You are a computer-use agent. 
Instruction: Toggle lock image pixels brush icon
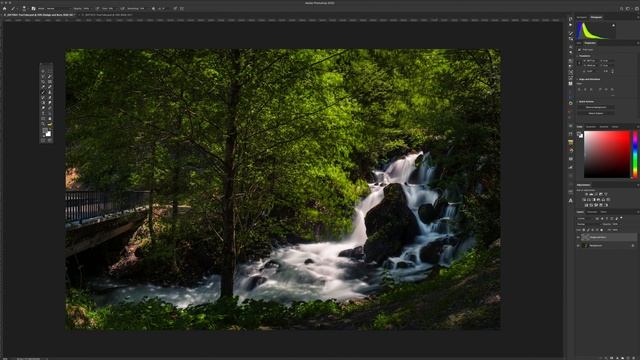588,230
